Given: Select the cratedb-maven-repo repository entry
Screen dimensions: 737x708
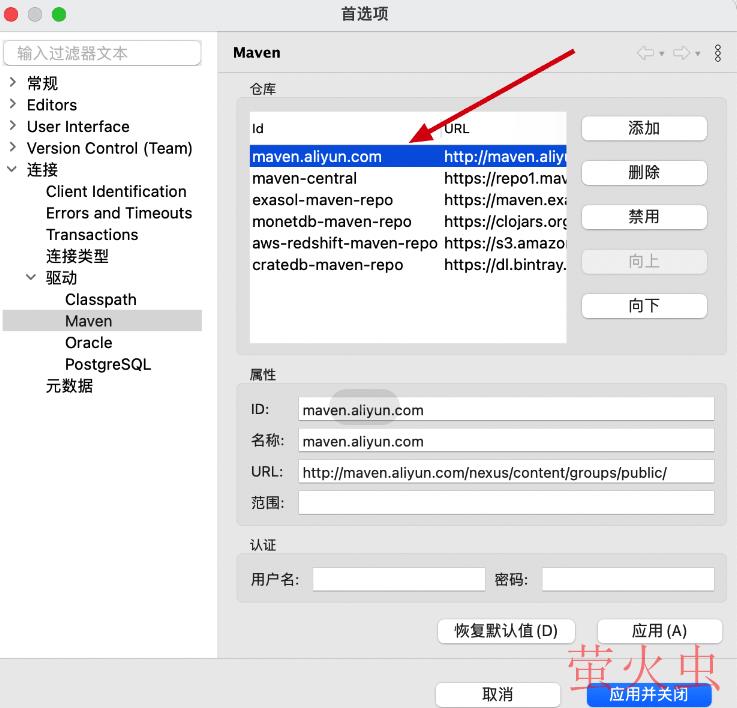Looking at the screenshot, I should [x=327, y=265].
